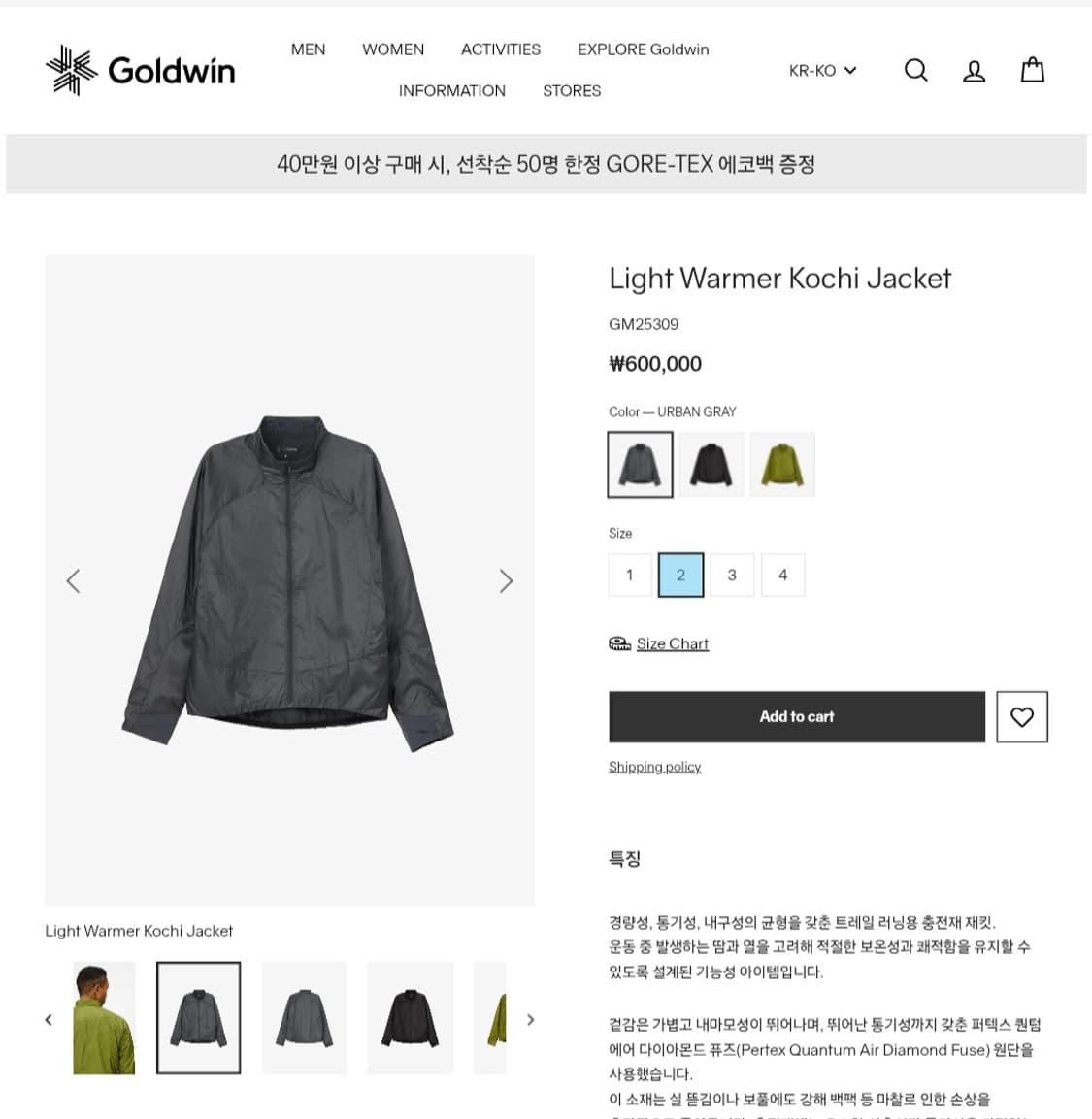The width and height of the screenshot is (1092, 1119).
Task: Choose the green jacket color swatch
Action: pos(782,464)
